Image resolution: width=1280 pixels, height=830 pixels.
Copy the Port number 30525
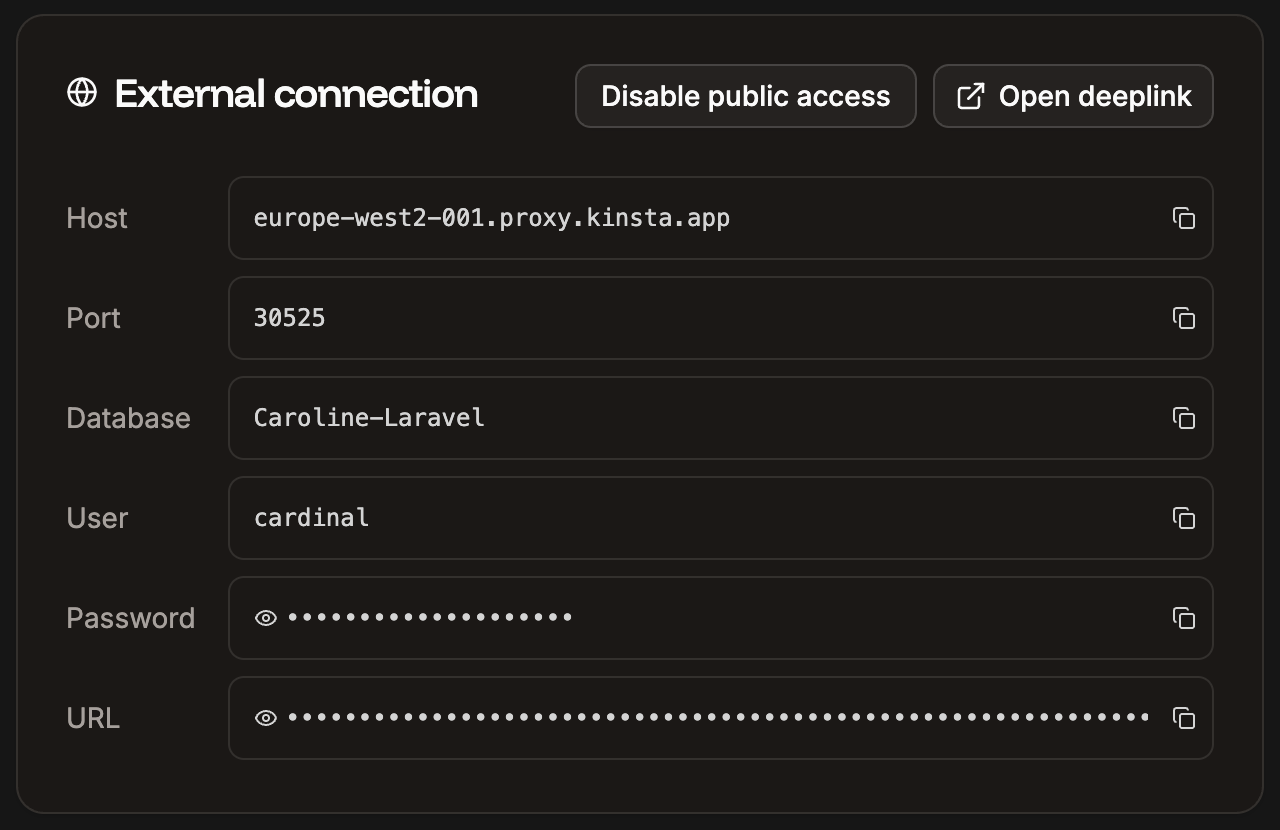(x=1184, y=318)
